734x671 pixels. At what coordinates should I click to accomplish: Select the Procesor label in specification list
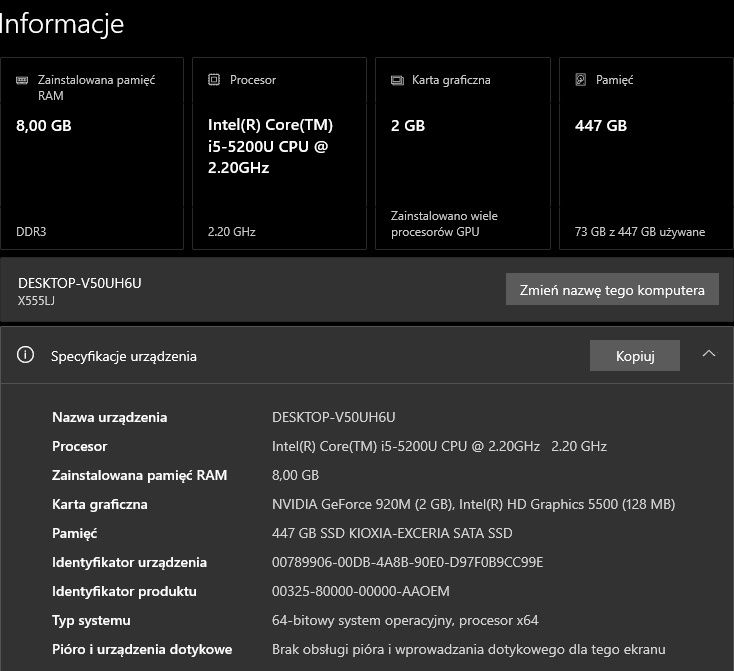[x=80, y=446]
